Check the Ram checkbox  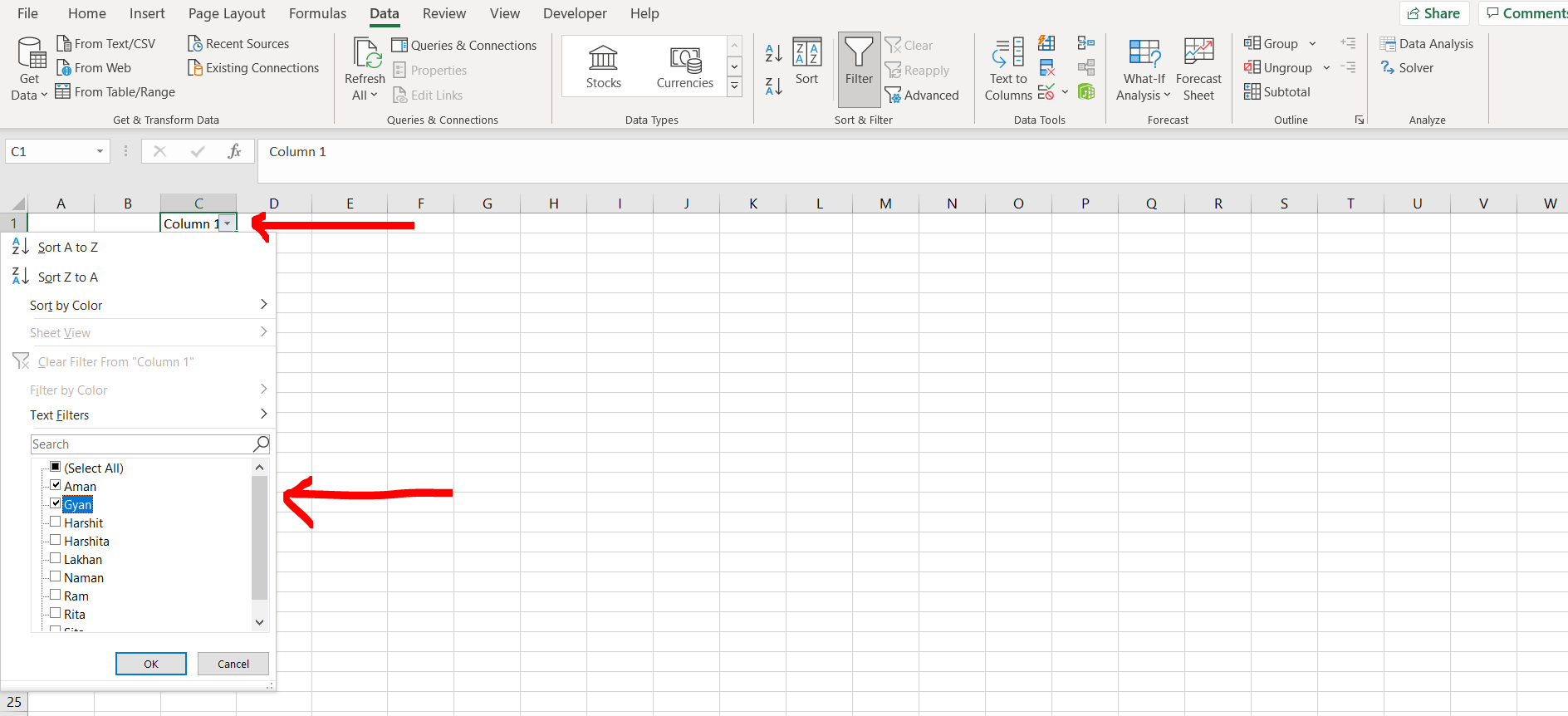point(56,595)
